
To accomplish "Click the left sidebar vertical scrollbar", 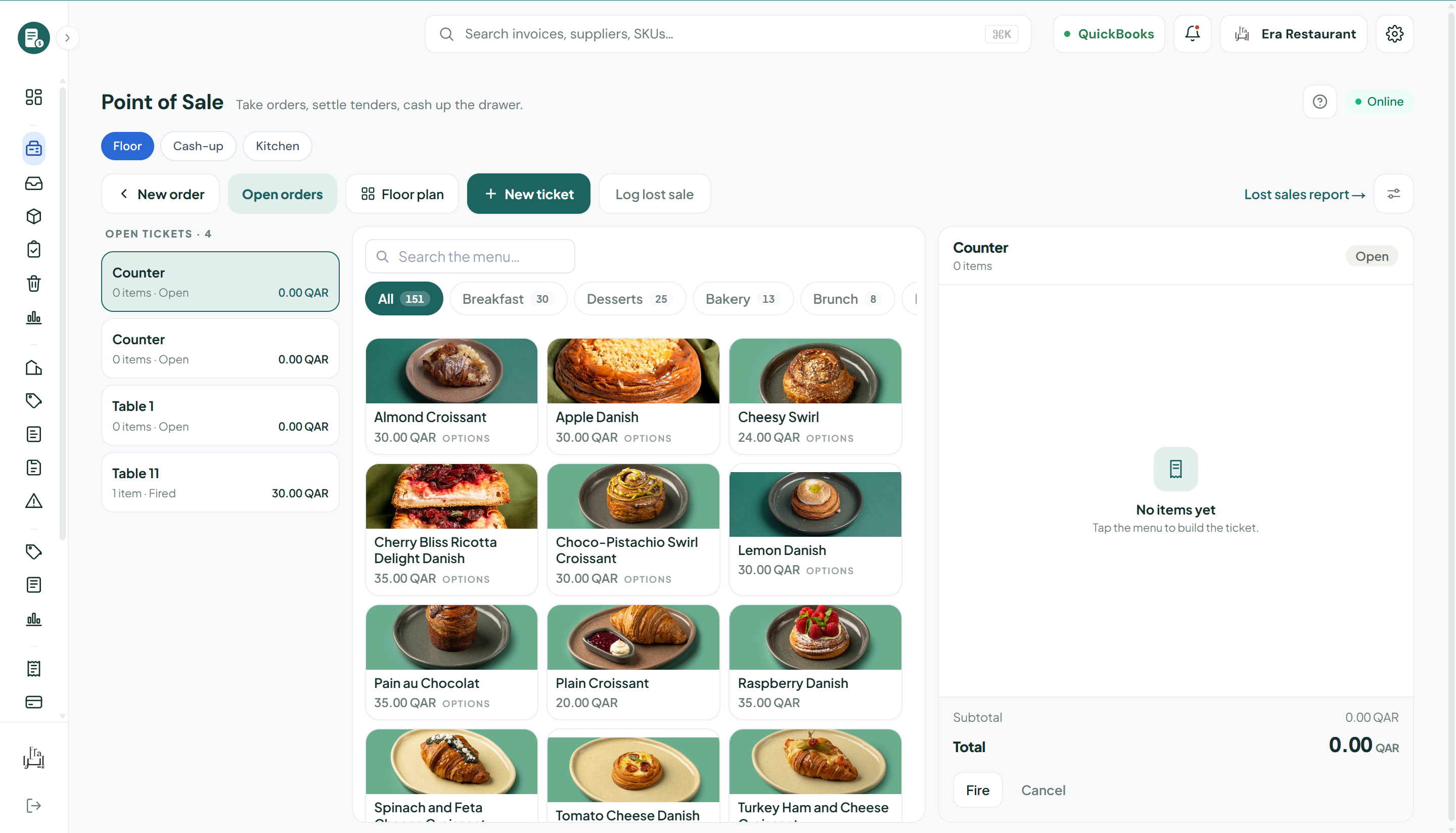I will coord(62,313).
